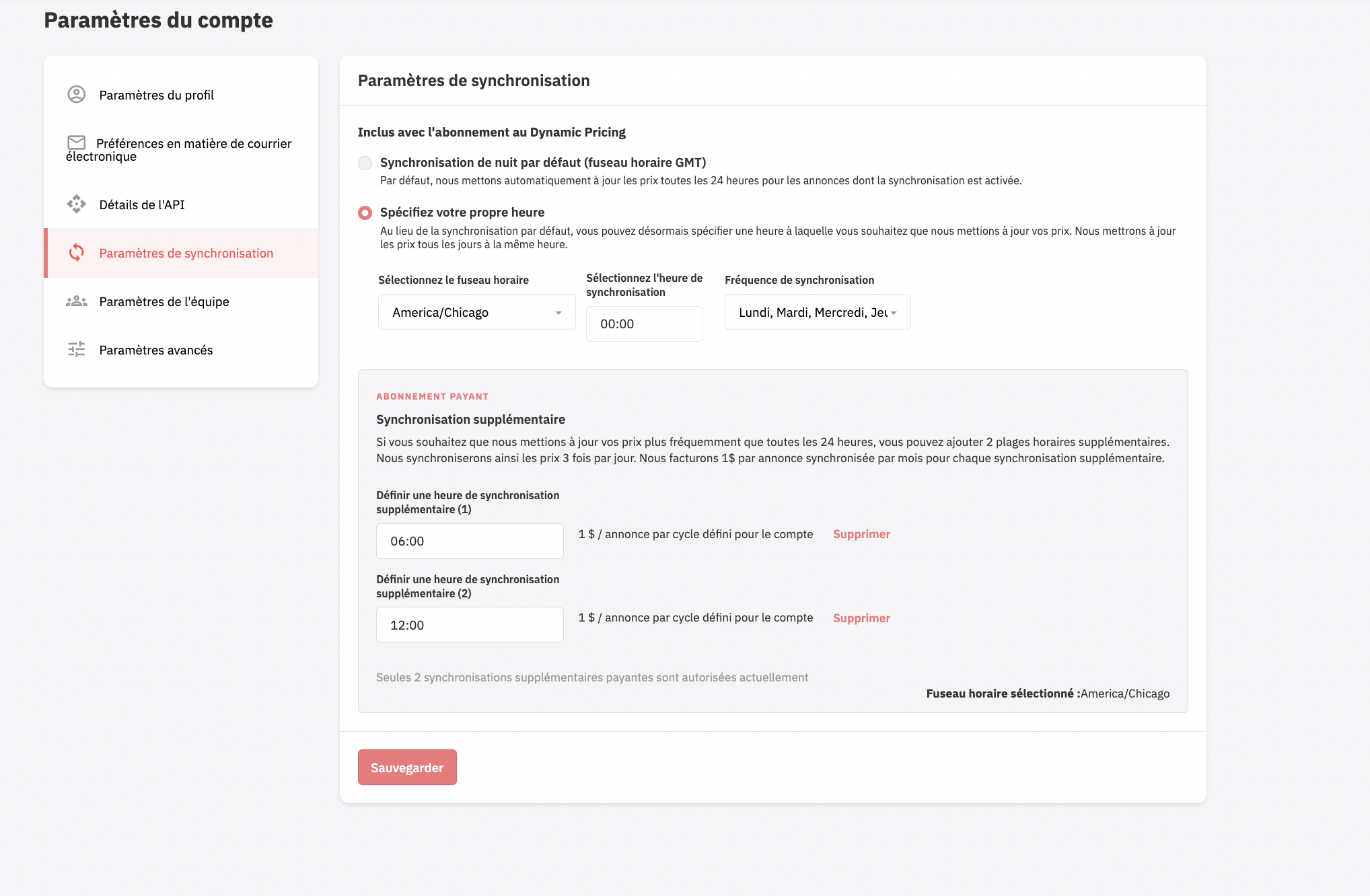Remove additional sync time 06:00 via Supprimer
The image size is (1370, 896).
click(861, 534)
